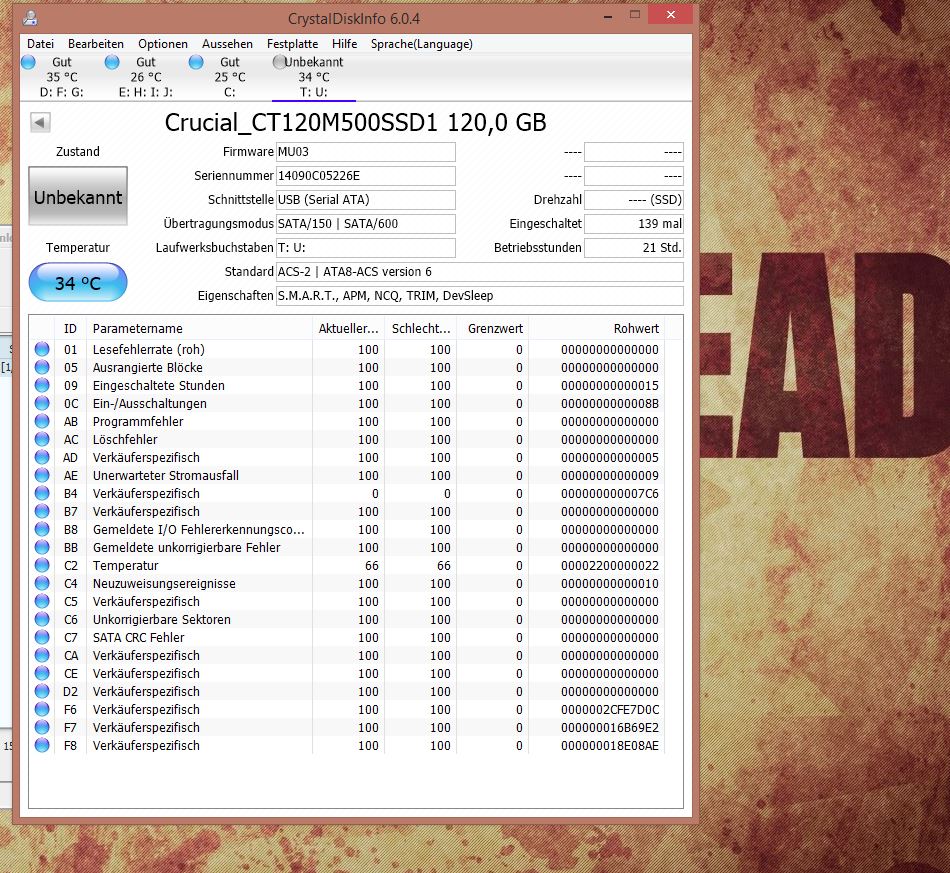Click the gray status circle for drive T: U:
The width and height of the screenshot is (950, 873).
coord(279,62)
